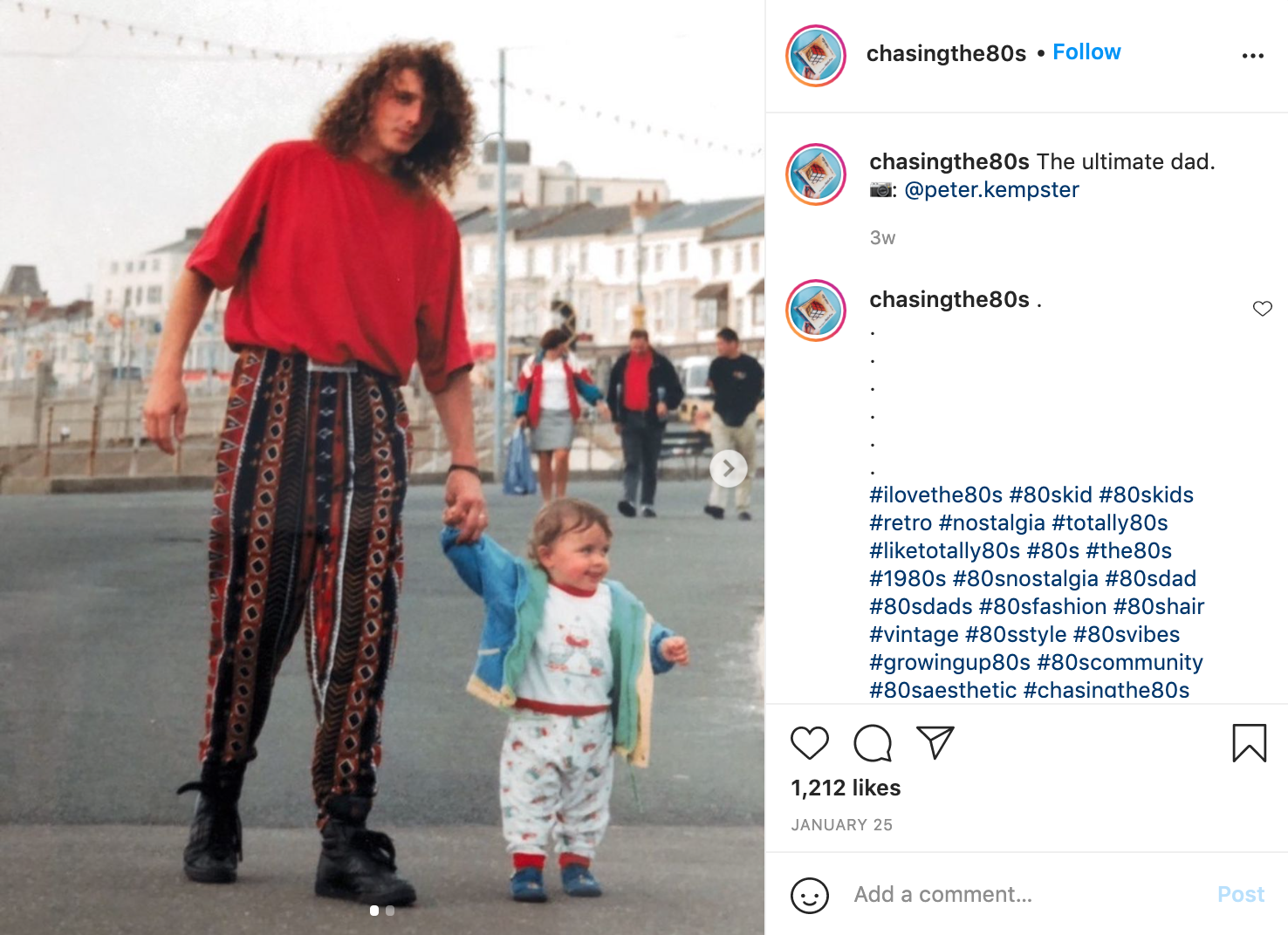The image size is (1288, 935).
Task: Open the chasingthe80s username in header
Action: [x=946, y=53]
